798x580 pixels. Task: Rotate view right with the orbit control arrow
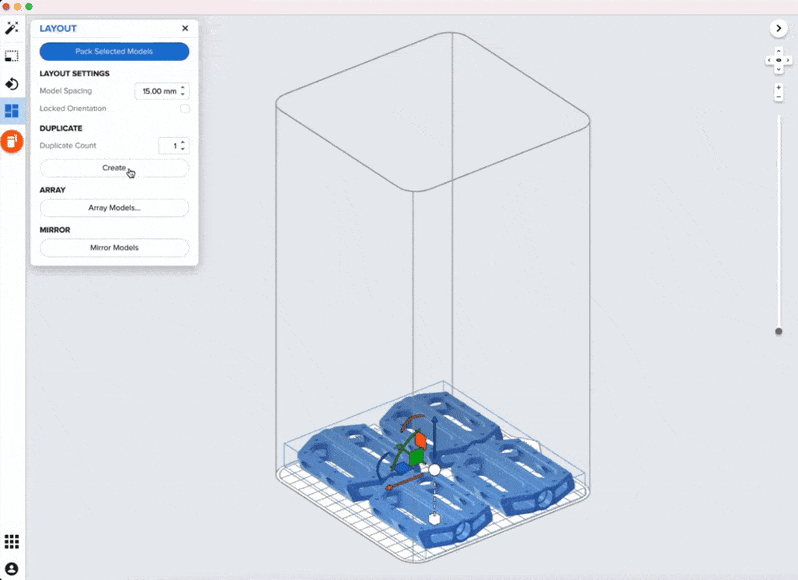[x=788, y=61]
